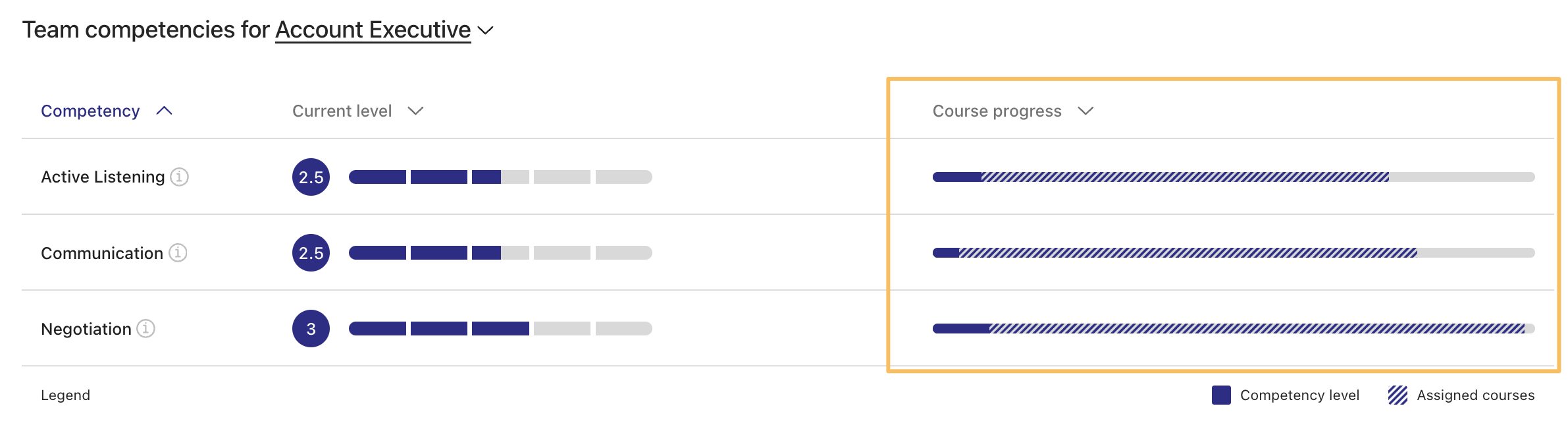The image size is (1568, 431).
Task: Toggle the Competency column sort order
Action: (164, 111)
